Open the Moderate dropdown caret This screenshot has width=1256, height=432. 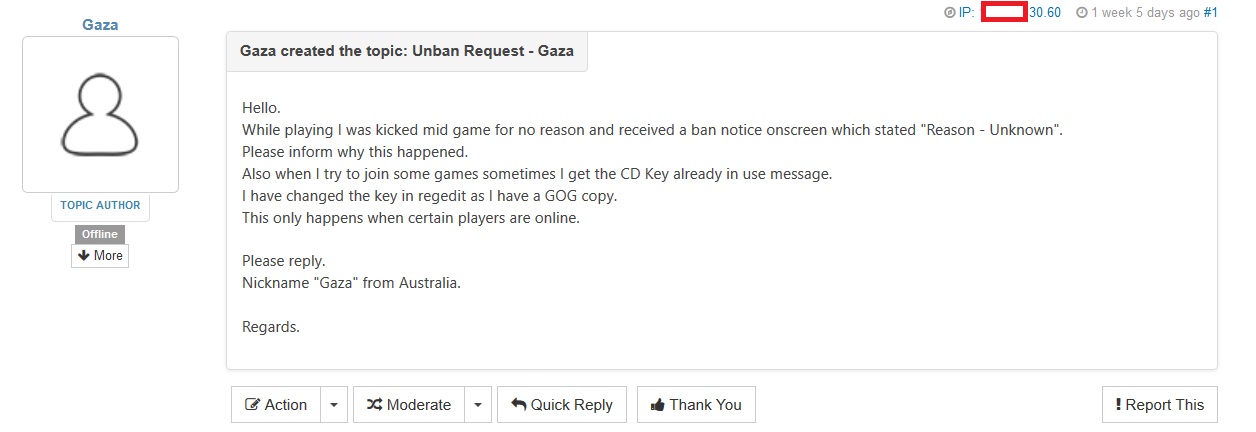(x=477, y=405)
